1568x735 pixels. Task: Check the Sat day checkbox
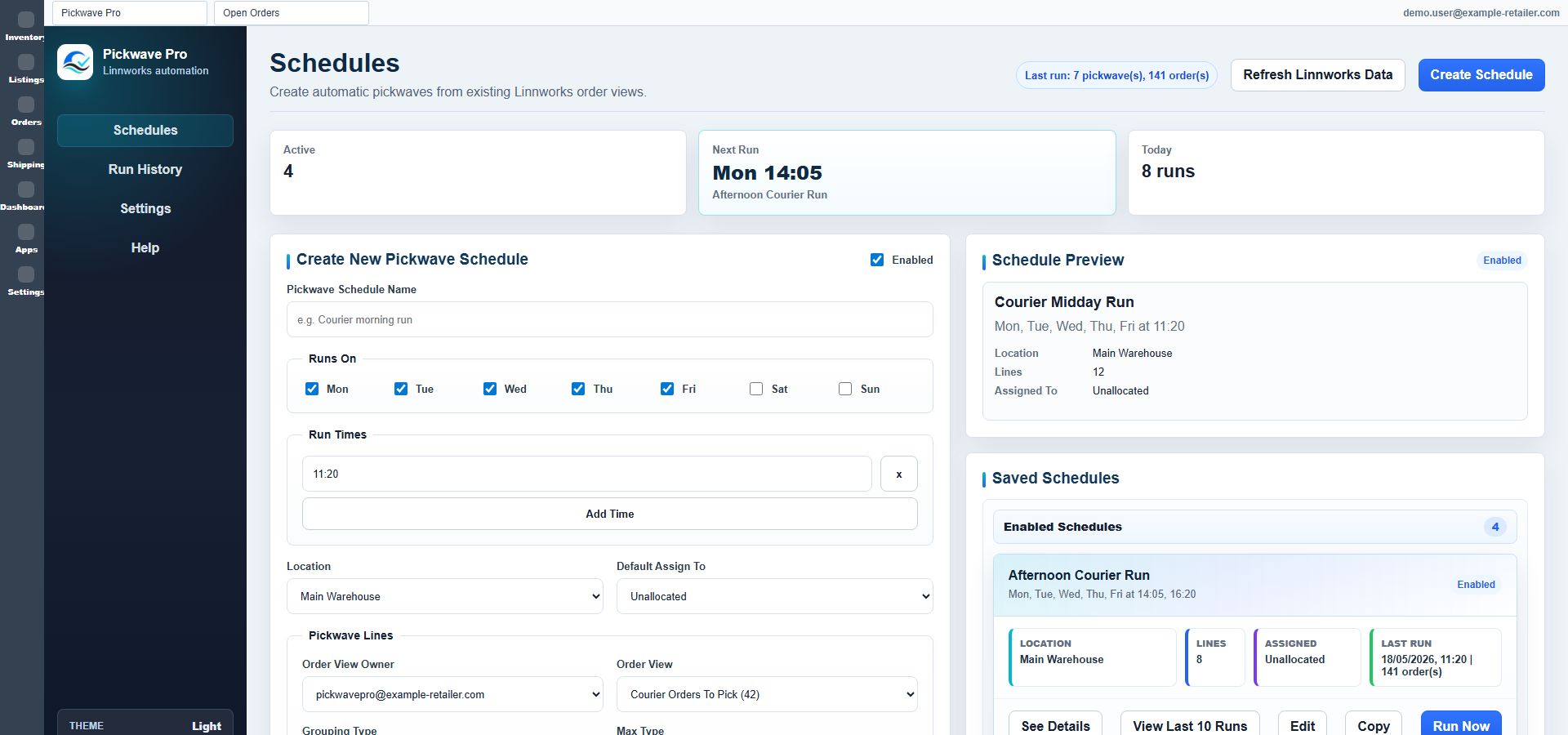coord(756,389)
